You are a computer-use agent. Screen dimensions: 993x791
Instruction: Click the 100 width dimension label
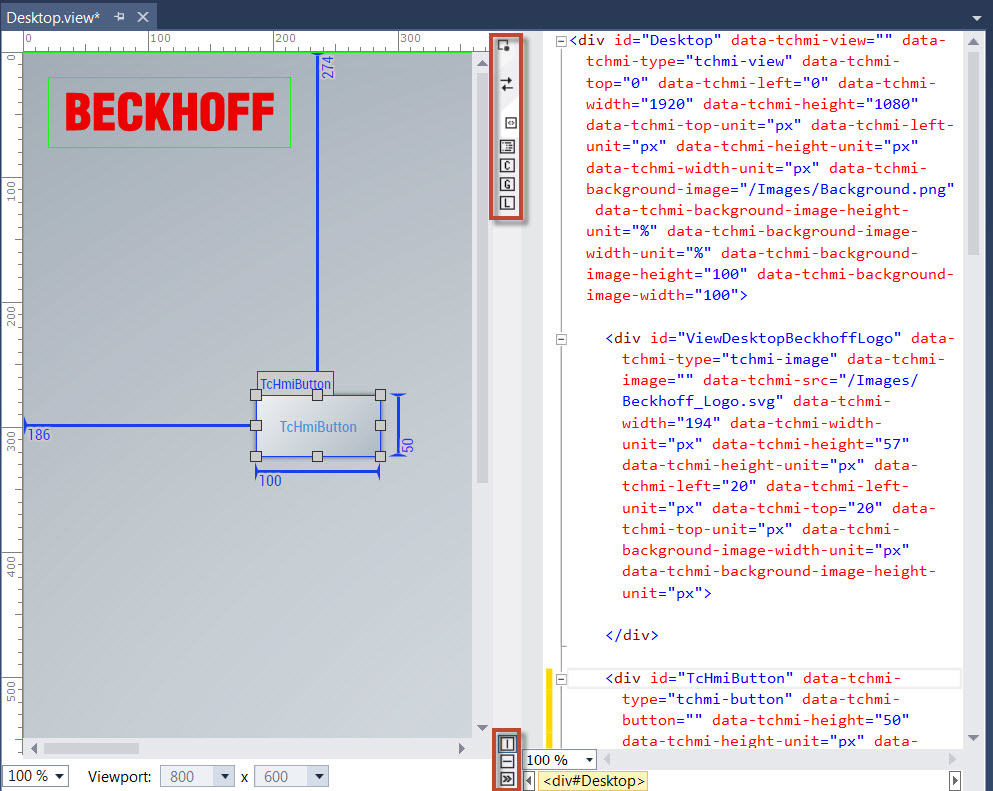(x=270, y=481)
